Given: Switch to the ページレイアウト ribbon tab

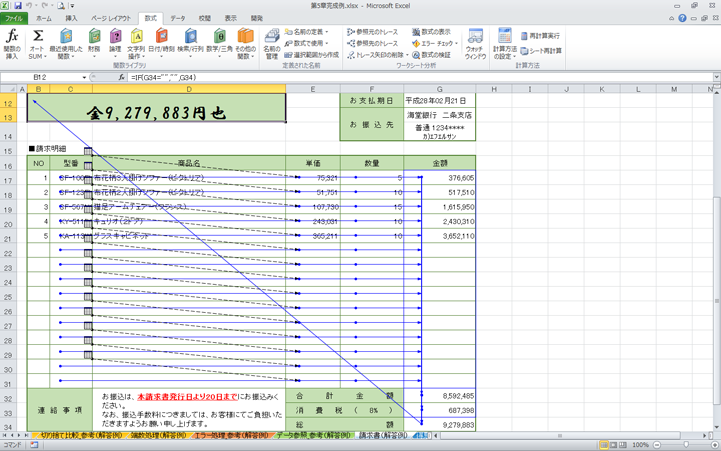Looking at the screenshot, I should coord(111,18).
